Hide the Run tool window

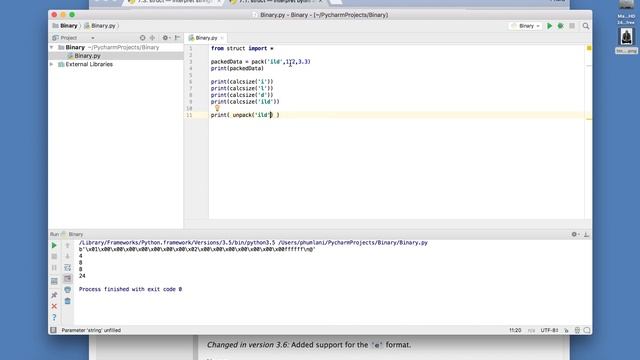click(x=587, y=234)
